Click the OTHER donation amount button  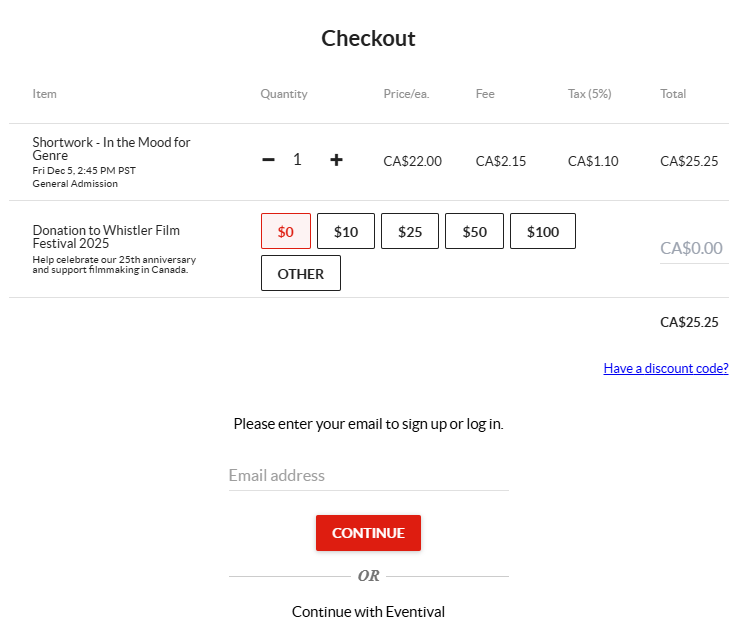coord(301,273)
